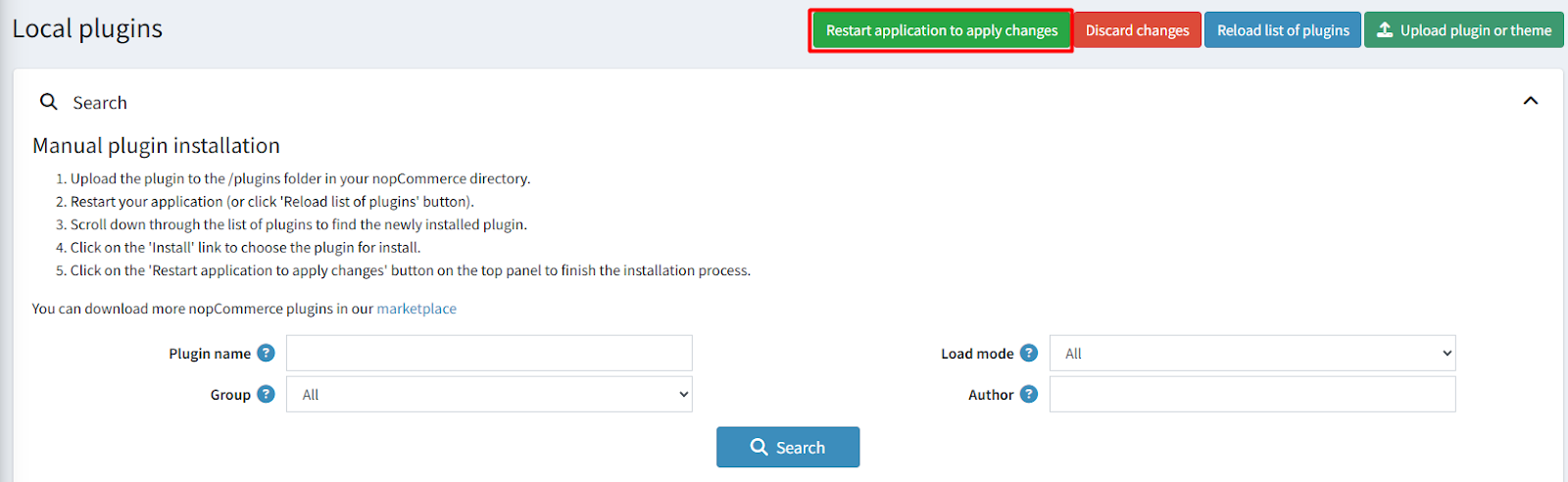The image size is (1568, 482).
Task: Open Upload plugin or theme dialog
Action: (x=1464, y=30)
